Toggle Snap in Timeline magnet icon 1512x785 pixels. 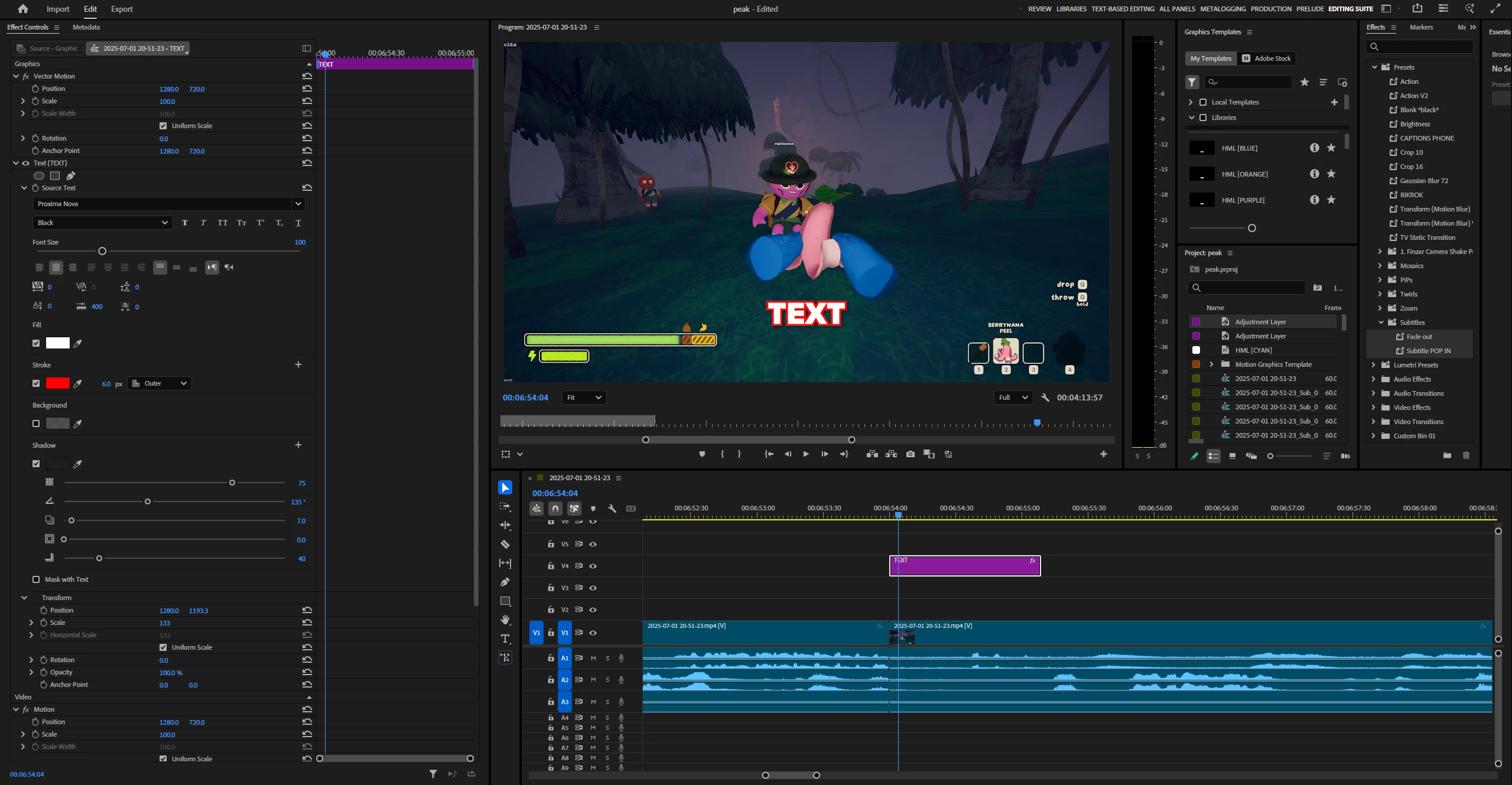[x=555, y=508]
